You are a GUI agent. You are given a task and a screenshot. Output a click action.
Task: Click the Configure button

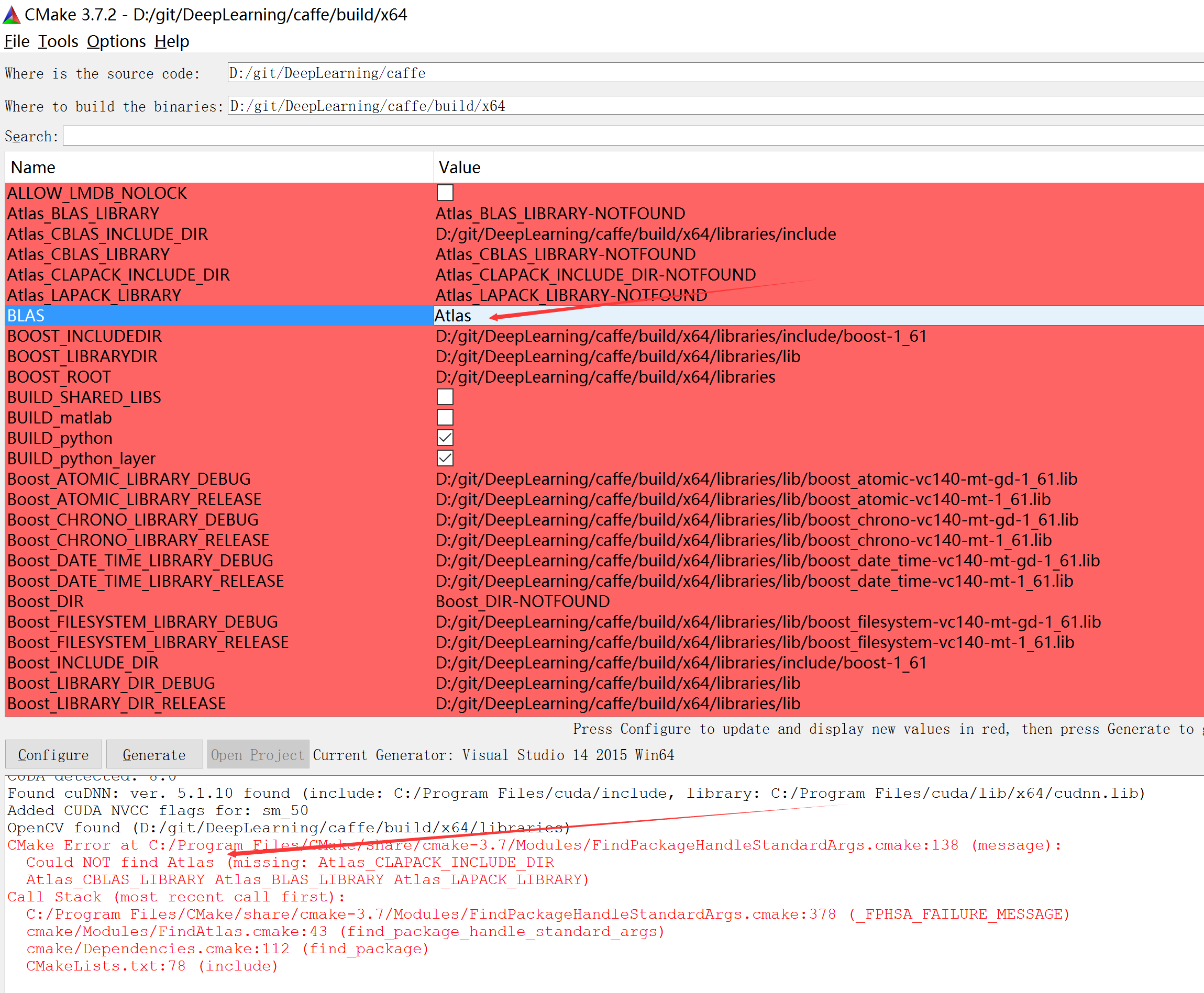coord(53,755)
